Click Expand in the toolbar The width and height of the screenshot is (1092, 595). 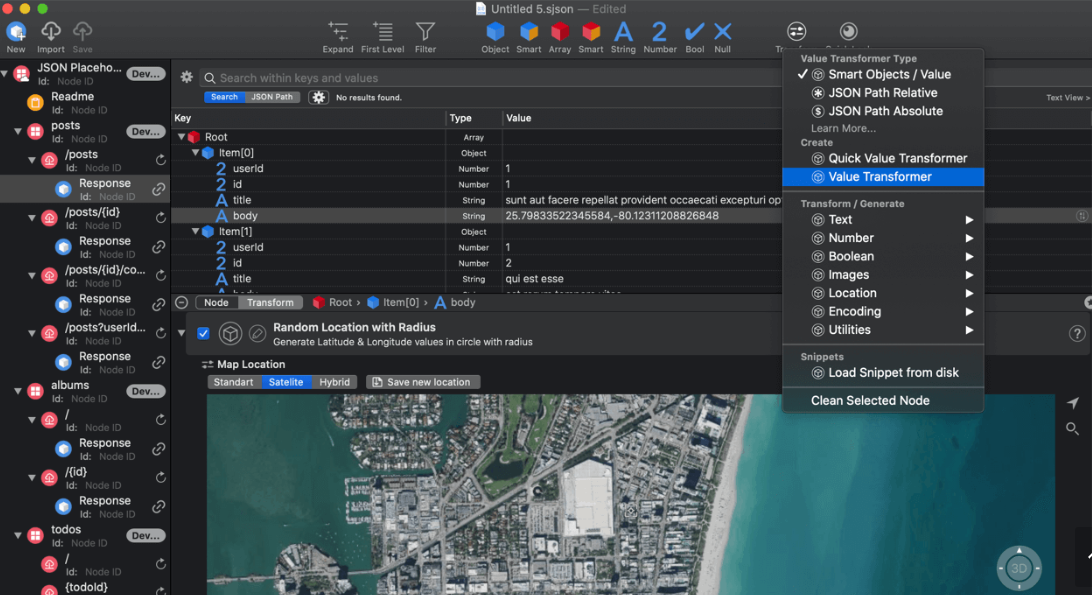click(x=338, y=32)
